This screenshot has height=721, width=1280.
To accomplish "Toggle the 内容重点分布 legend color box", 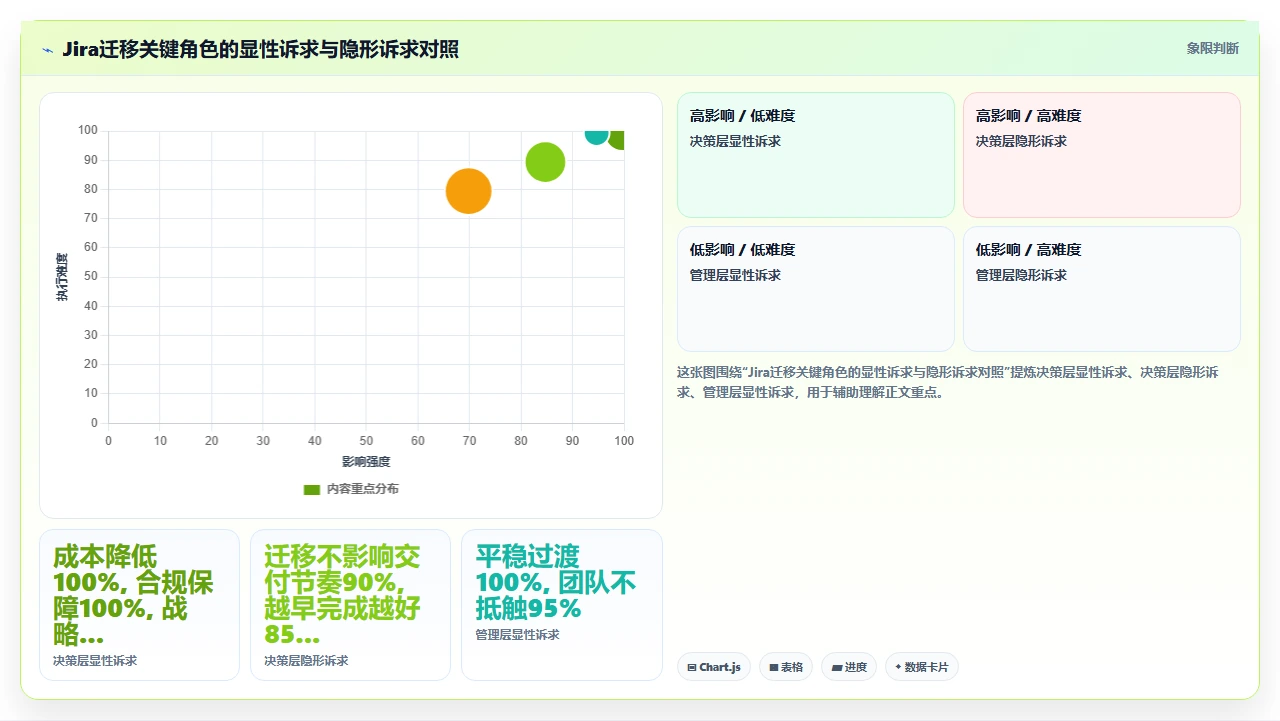I will tap(312, 489).
